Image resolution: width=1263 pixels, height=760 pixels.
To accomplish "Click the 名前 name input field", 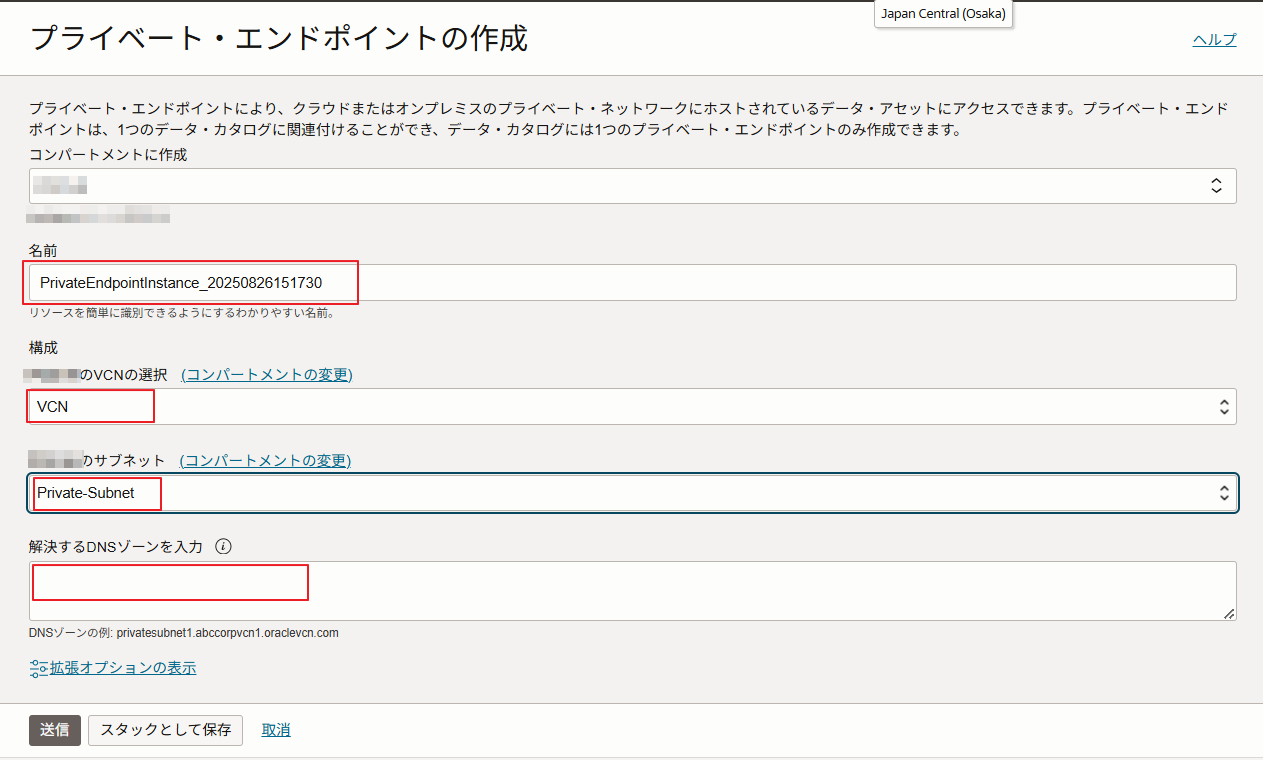I will 632,283.
